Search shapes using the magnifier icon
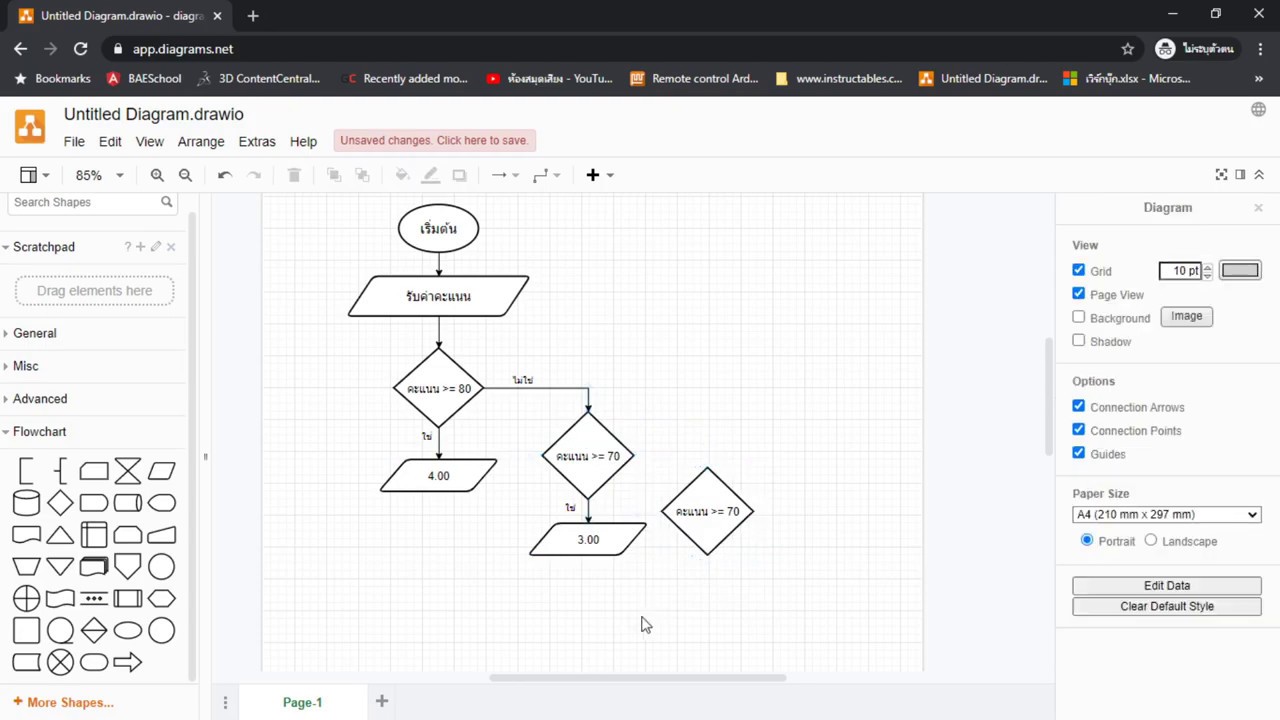1280x720 pixels. pos(167,202)
